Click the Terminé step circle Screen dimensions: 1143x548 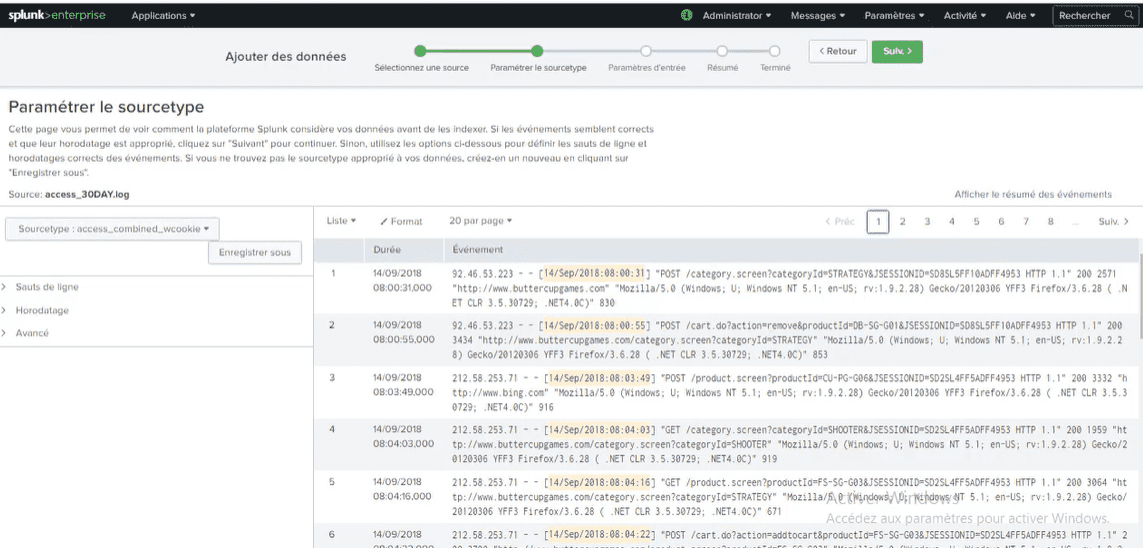[775, 51]
